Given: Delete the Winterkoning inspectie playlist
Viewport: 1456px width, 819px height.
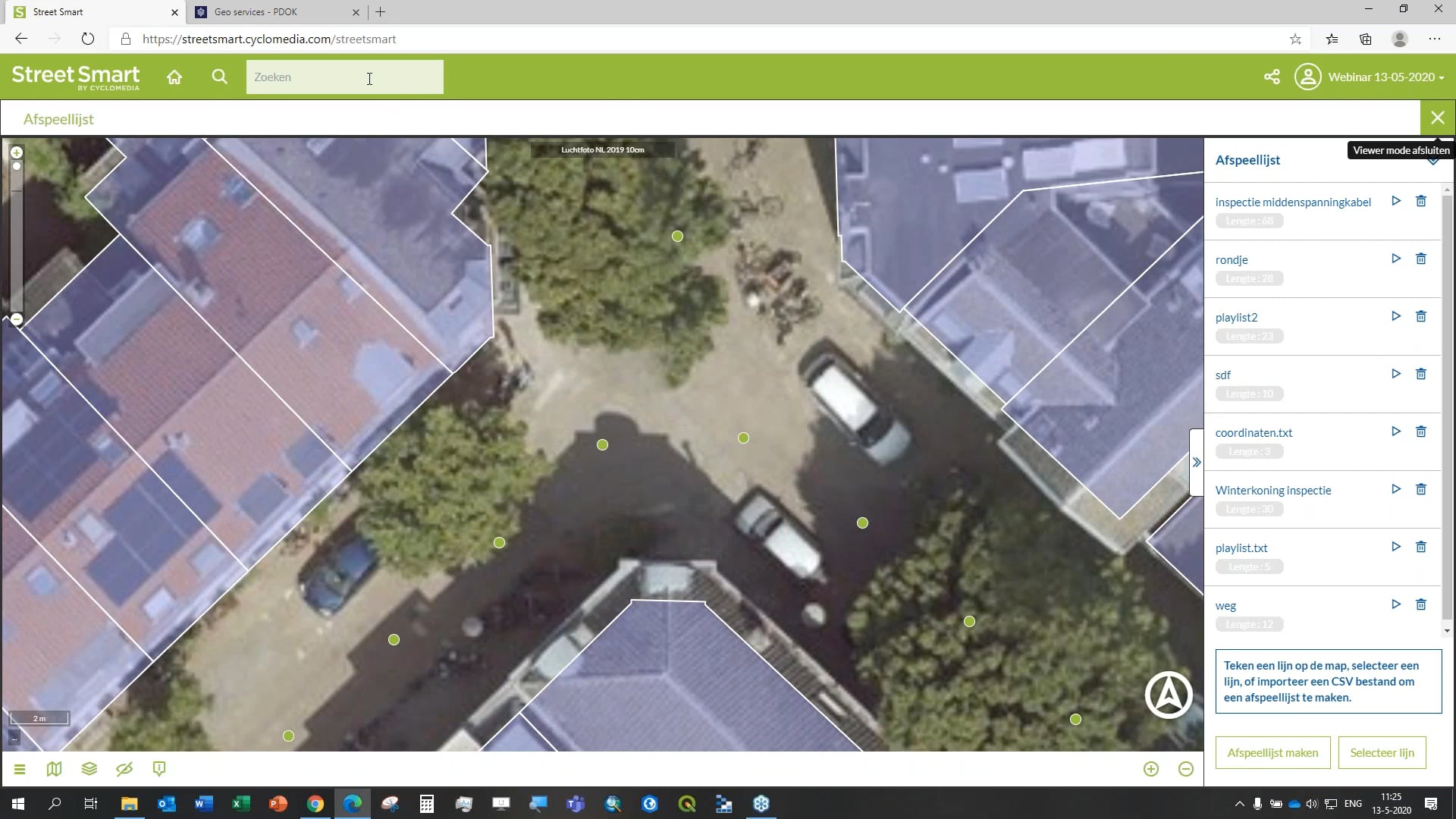Looking at the screenshot, I should coord(1421,489).
